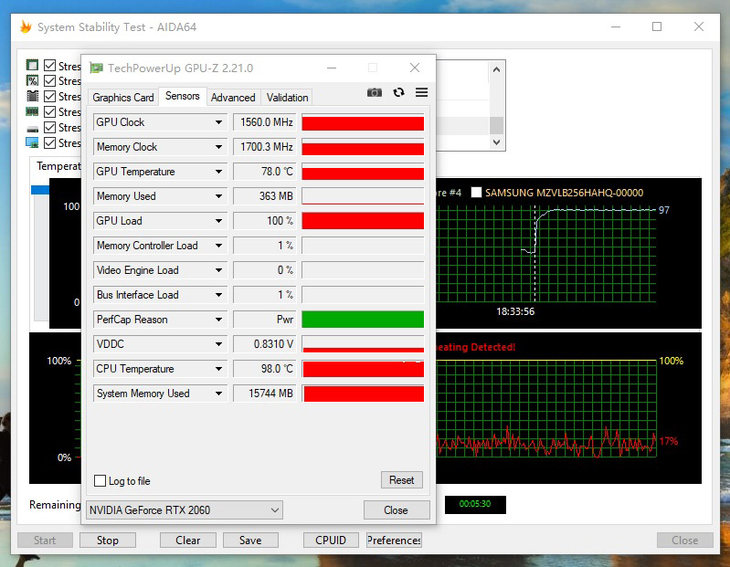
Task: Click the GPU Clock red graph bar
Action: (363, 123)
